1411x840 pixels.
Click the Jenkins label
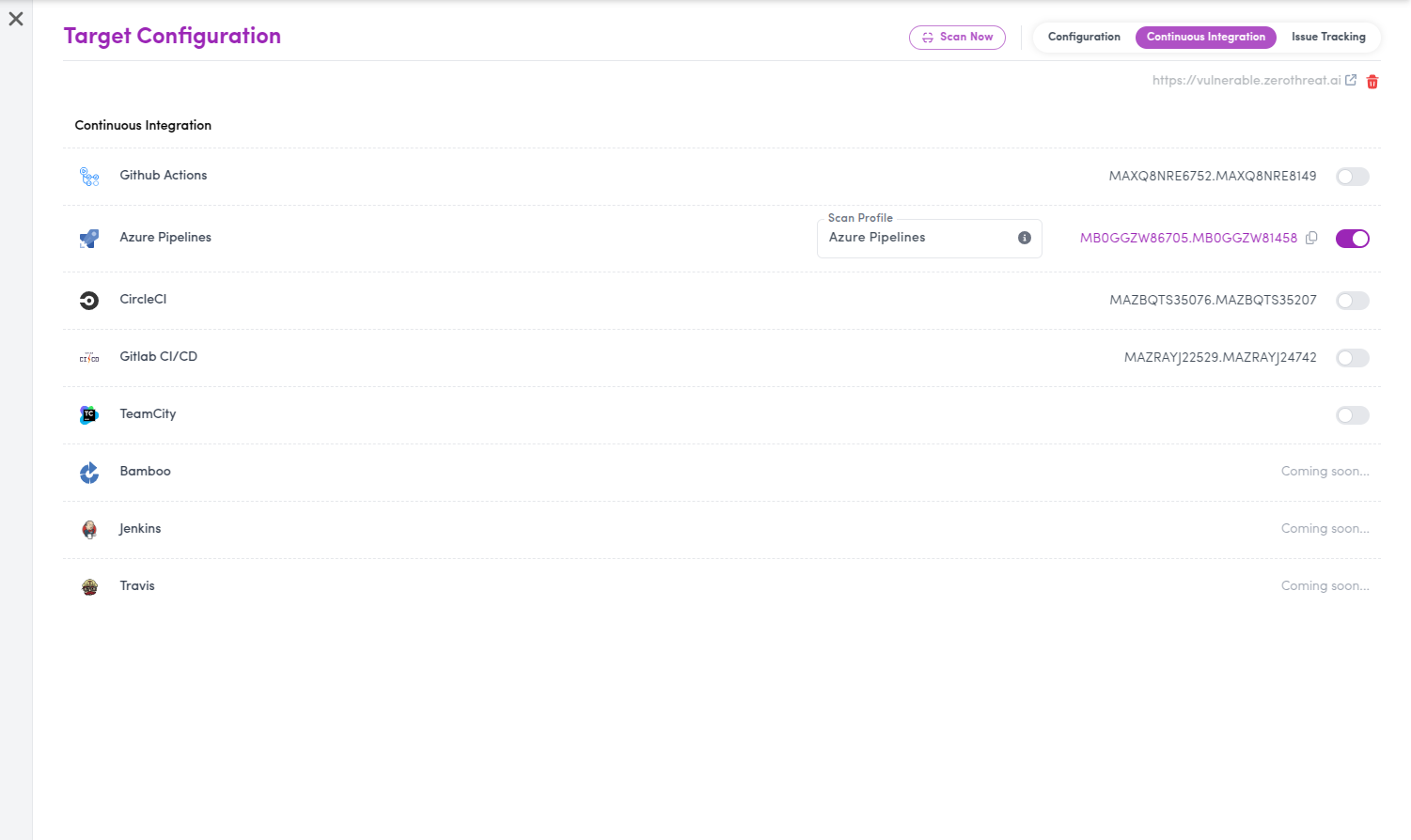140,528
